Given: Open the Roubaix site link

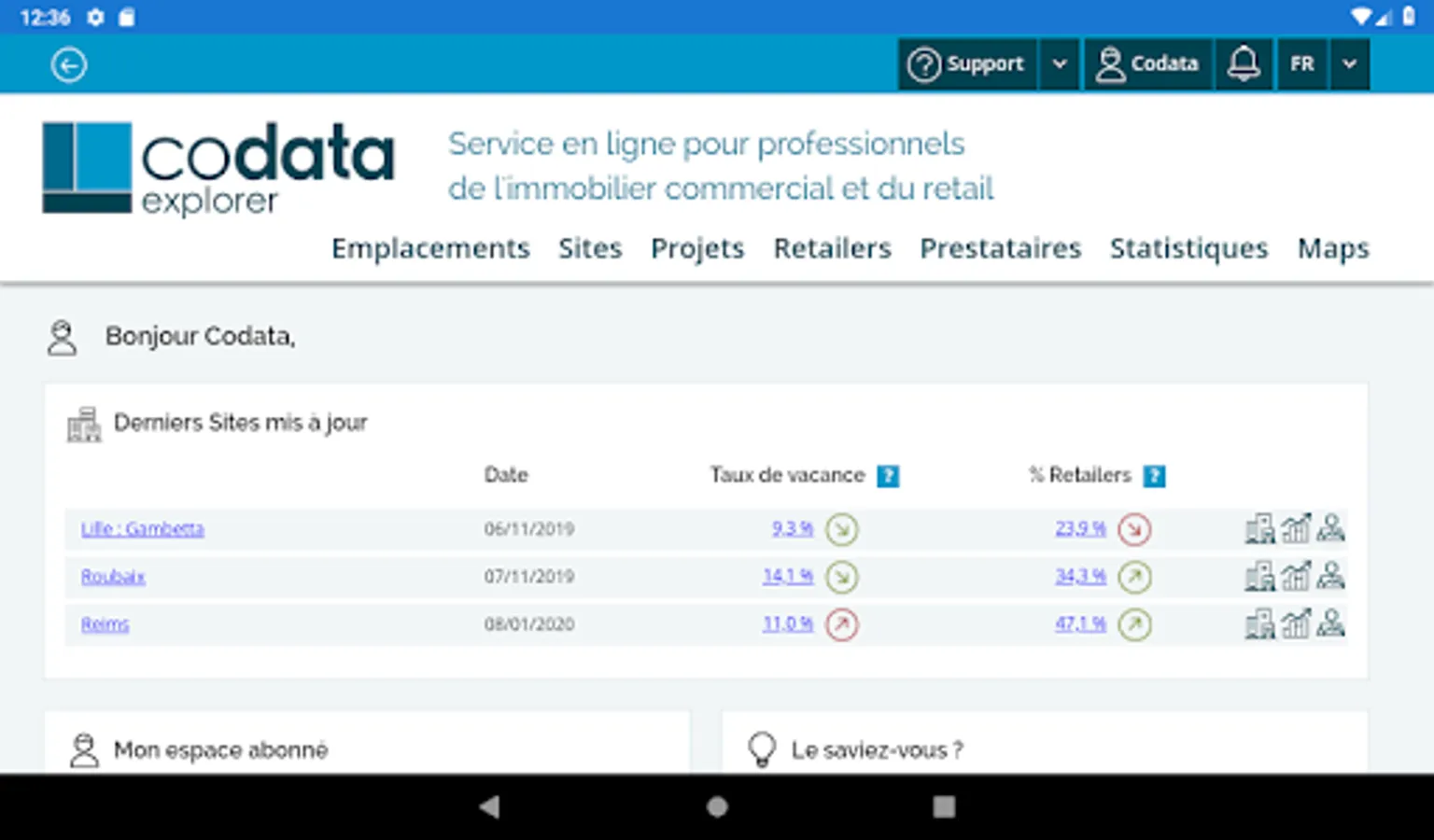Looking at the screenshot, I should [x=113, y=577].
